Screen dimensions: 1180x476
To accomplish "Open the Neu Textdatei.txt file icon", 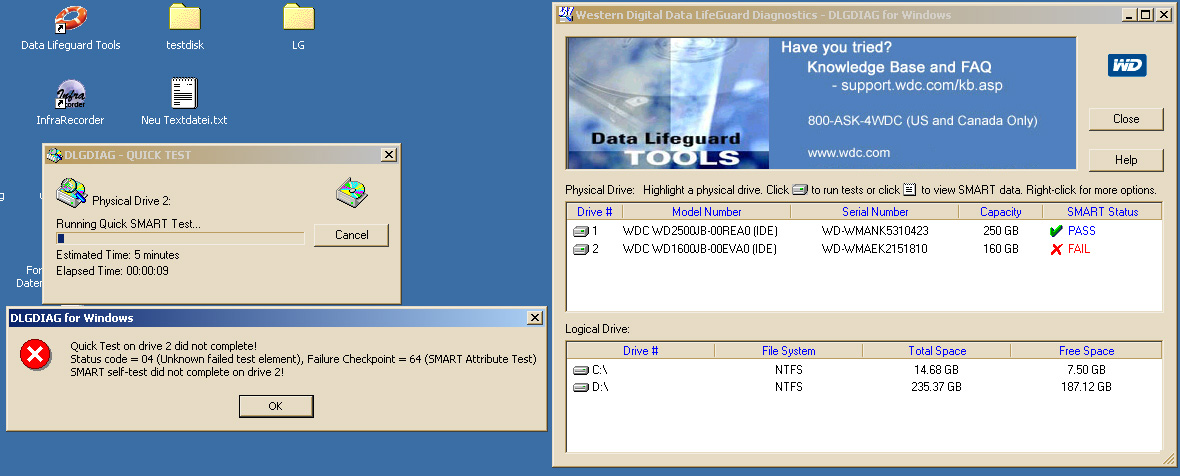I will (184, 93).
